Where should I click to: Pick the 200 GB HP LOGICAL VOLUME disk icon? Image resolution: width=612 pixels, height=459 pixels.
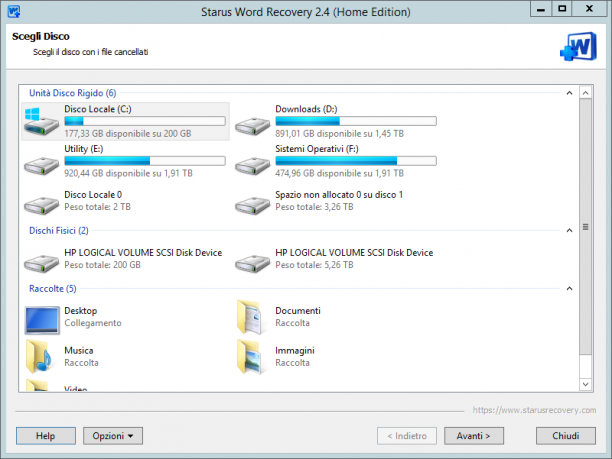click(41, 263)
